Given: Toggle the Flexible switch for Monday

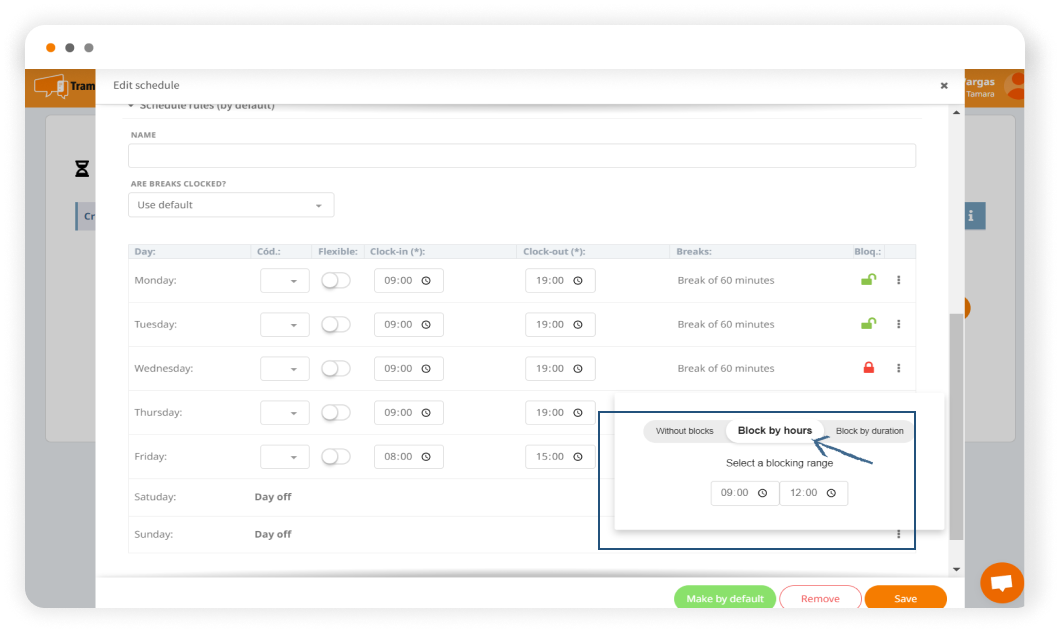Looking at the screenshot, I should pyautogui.click(x=336, y=280).
